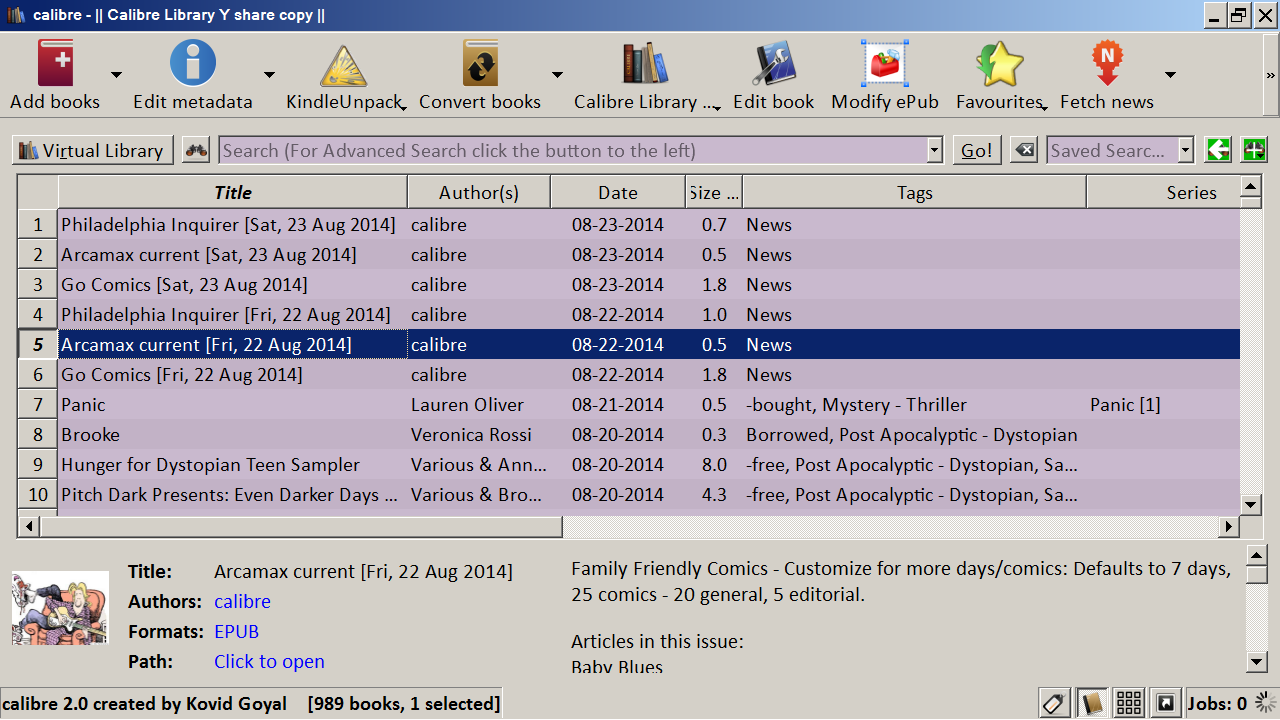The image size is (1280, 720).
Task: Click the Arcamax book cover thumbnail
Action: [60, 608]
